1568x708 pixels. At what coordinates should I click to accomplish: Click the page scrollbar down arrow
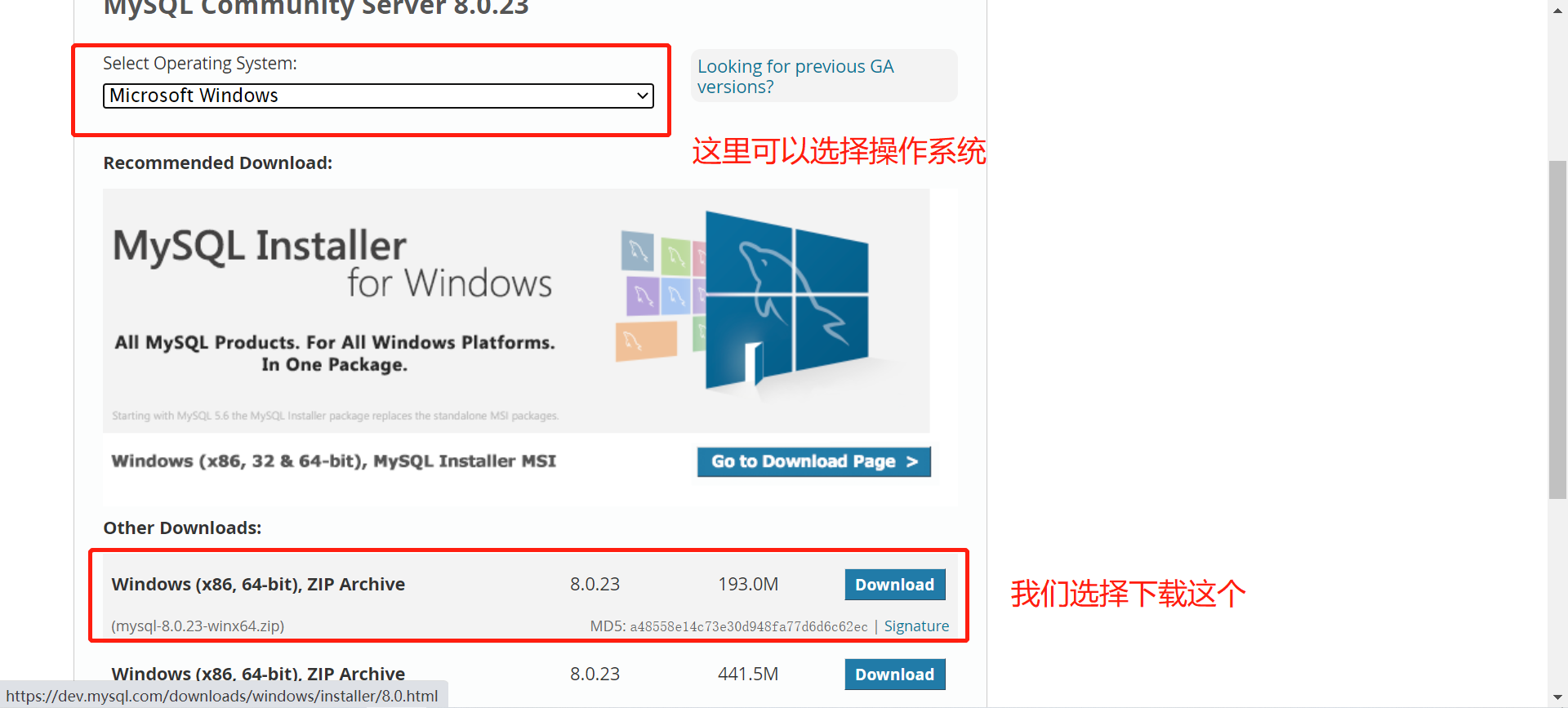coord(1558,698)
